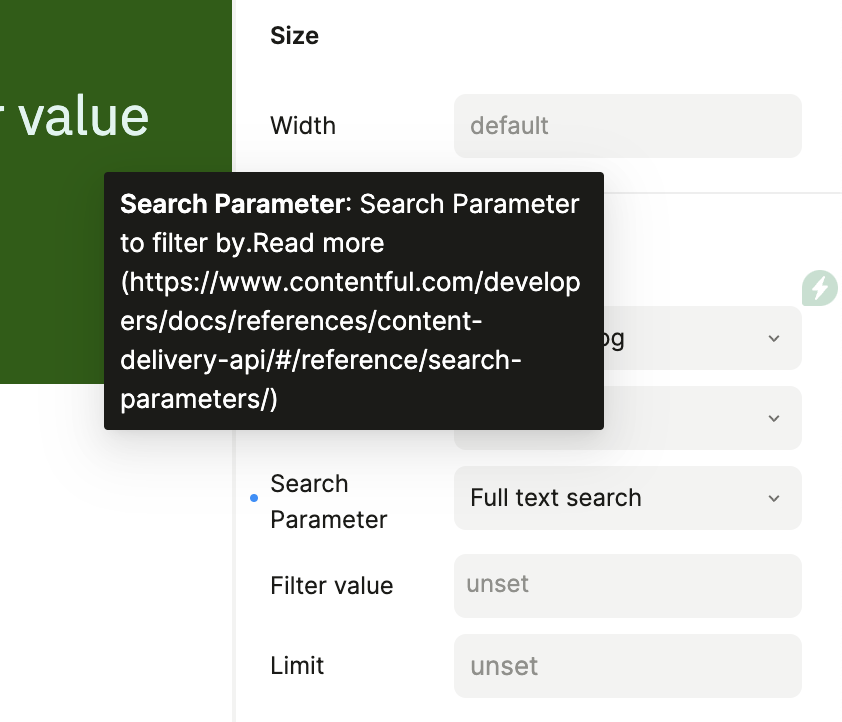Click the Limit property label

(x=297, y=666)
